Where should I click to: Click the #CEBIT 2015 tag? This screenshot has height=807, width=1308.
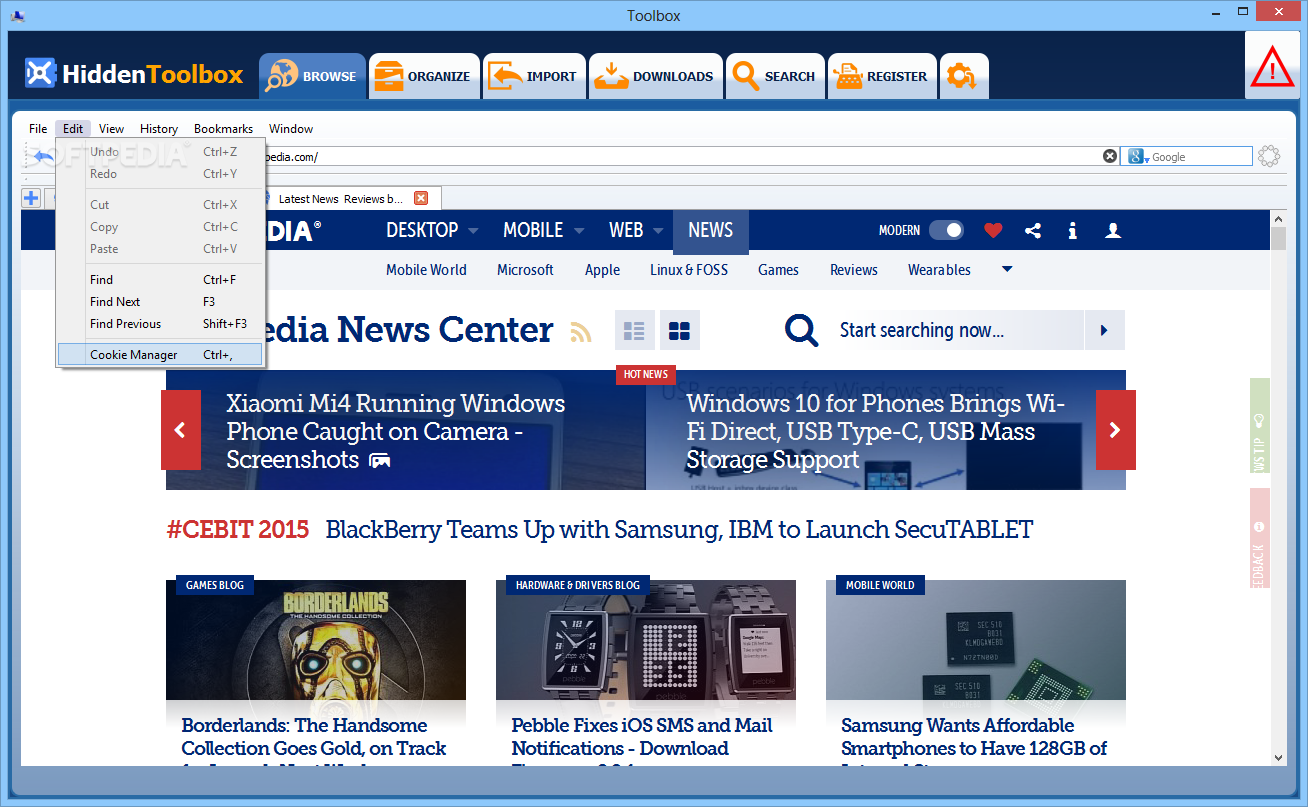[238, 530]
